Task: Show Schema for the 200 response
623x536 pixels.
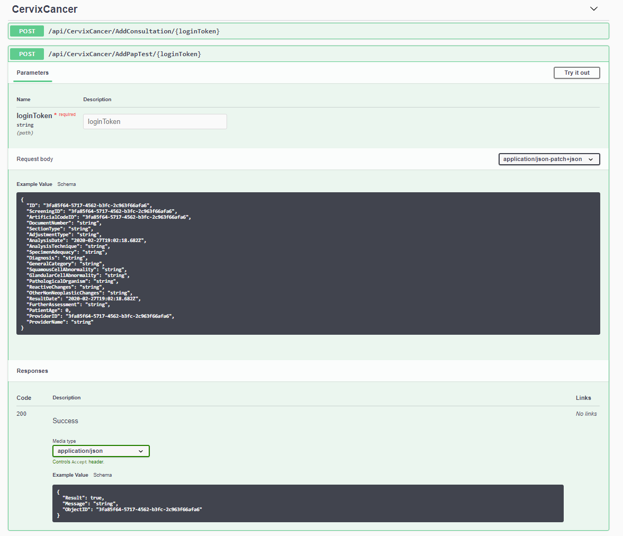Action: point(103,475)
